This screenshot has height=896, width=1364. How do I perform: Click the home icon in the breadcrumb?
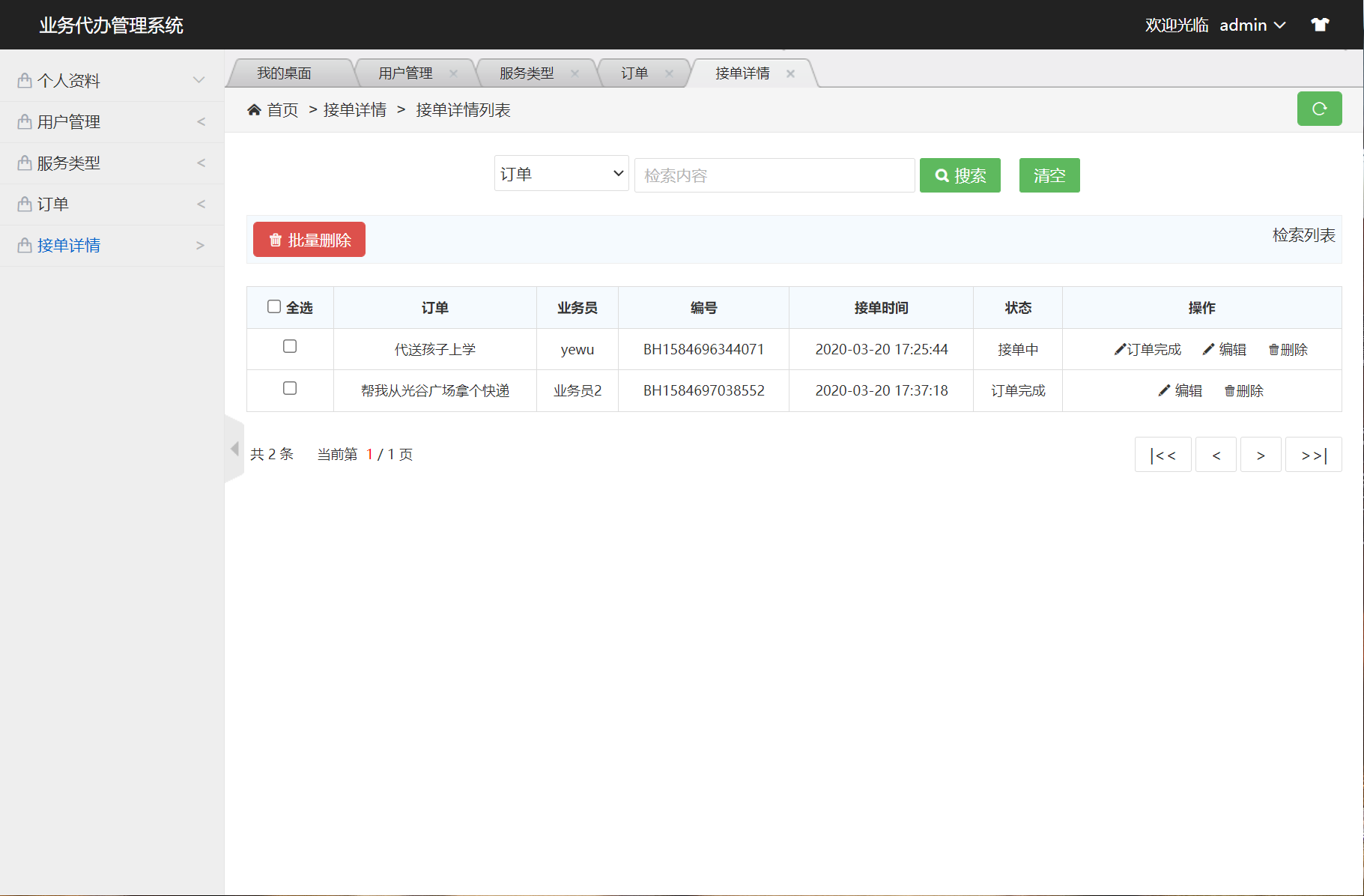click(x=254, y=109)
